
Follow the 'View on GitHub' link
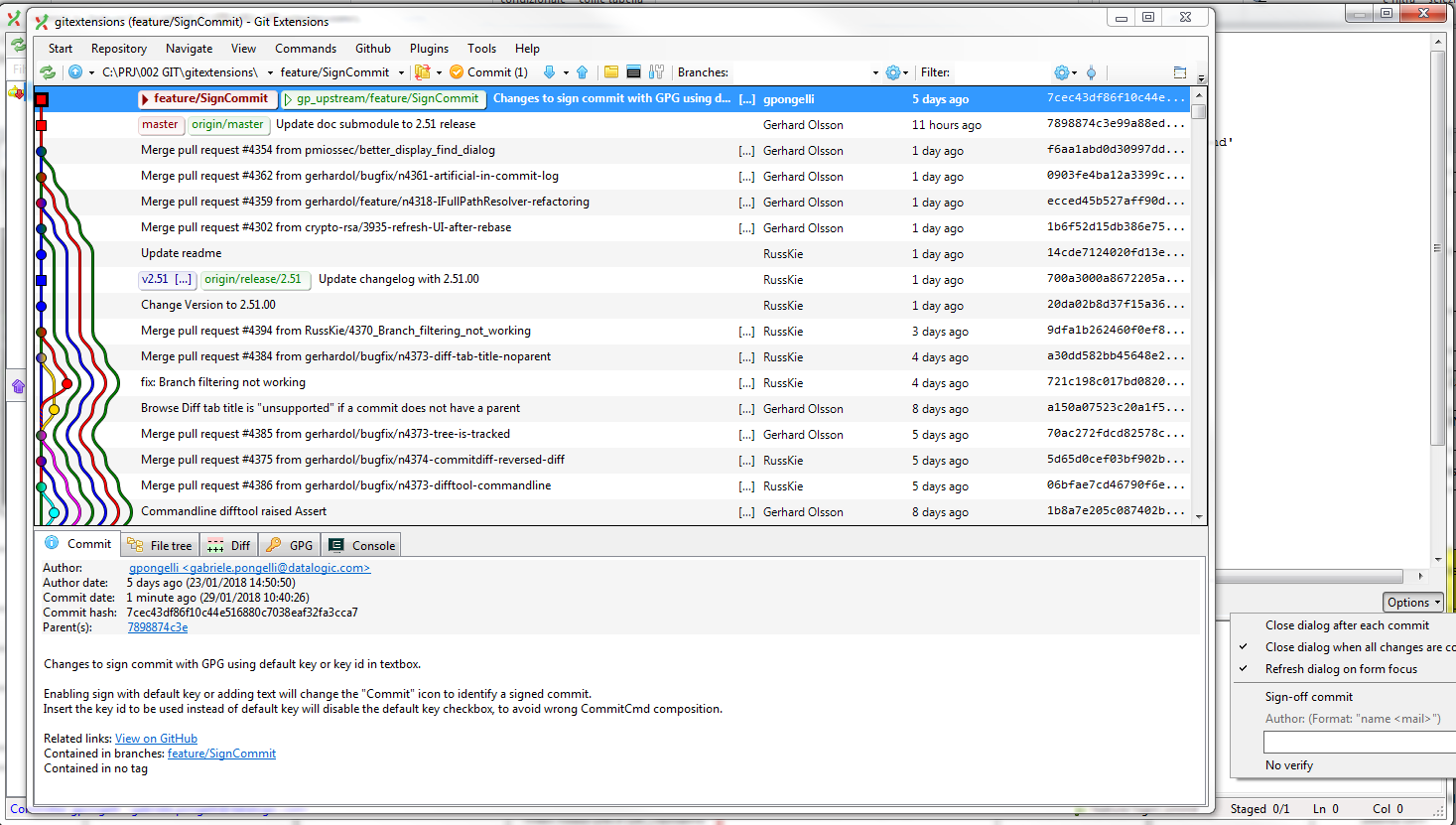coord(156,738)
